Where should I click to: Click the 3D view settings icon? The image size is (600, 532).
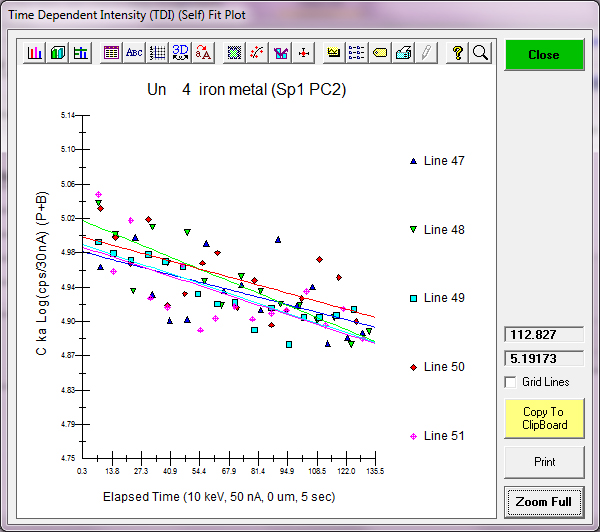pyautogui.click(x=181, y=53)
